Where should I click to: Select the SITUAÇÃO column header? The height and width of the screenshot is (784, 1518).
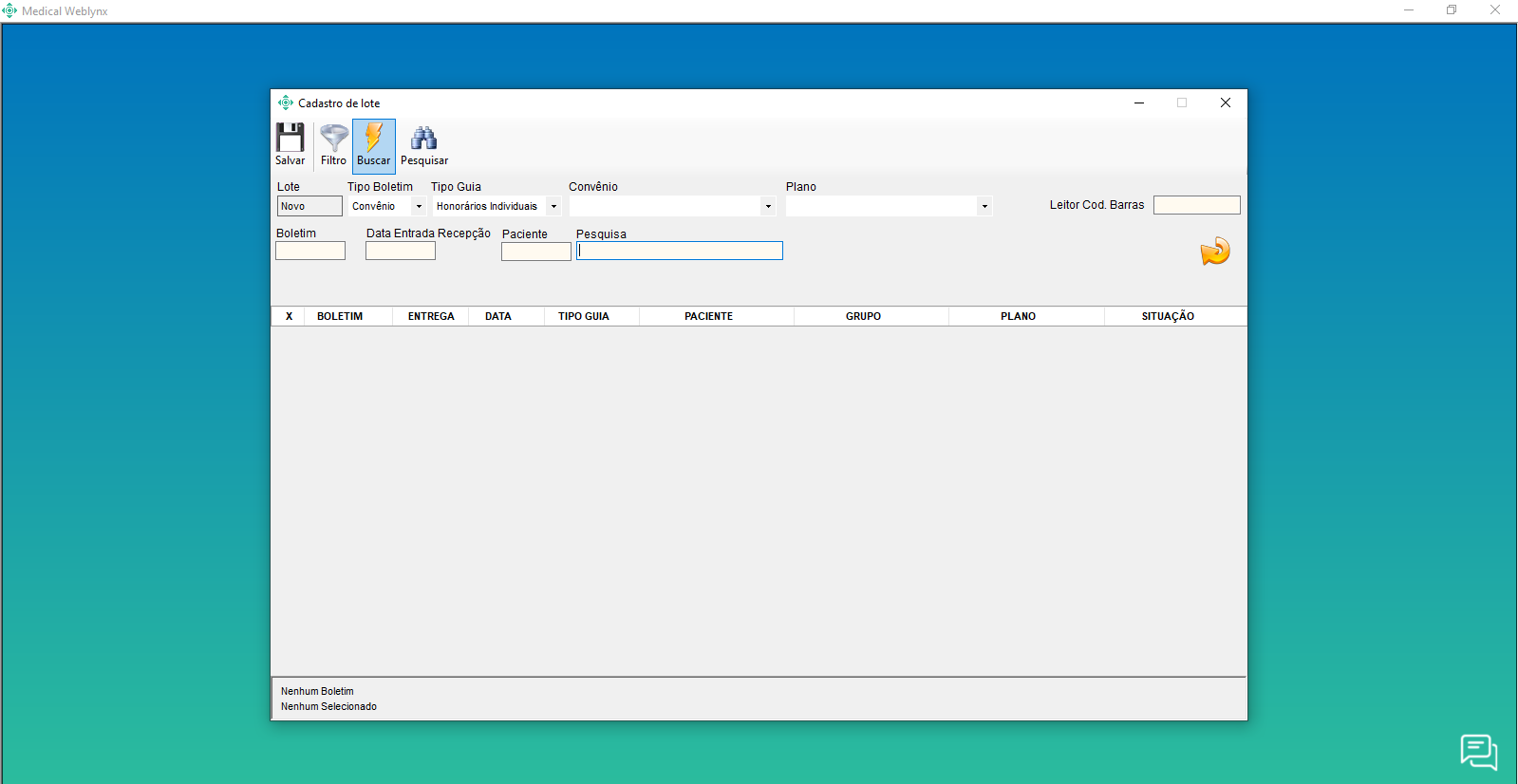1168,316
